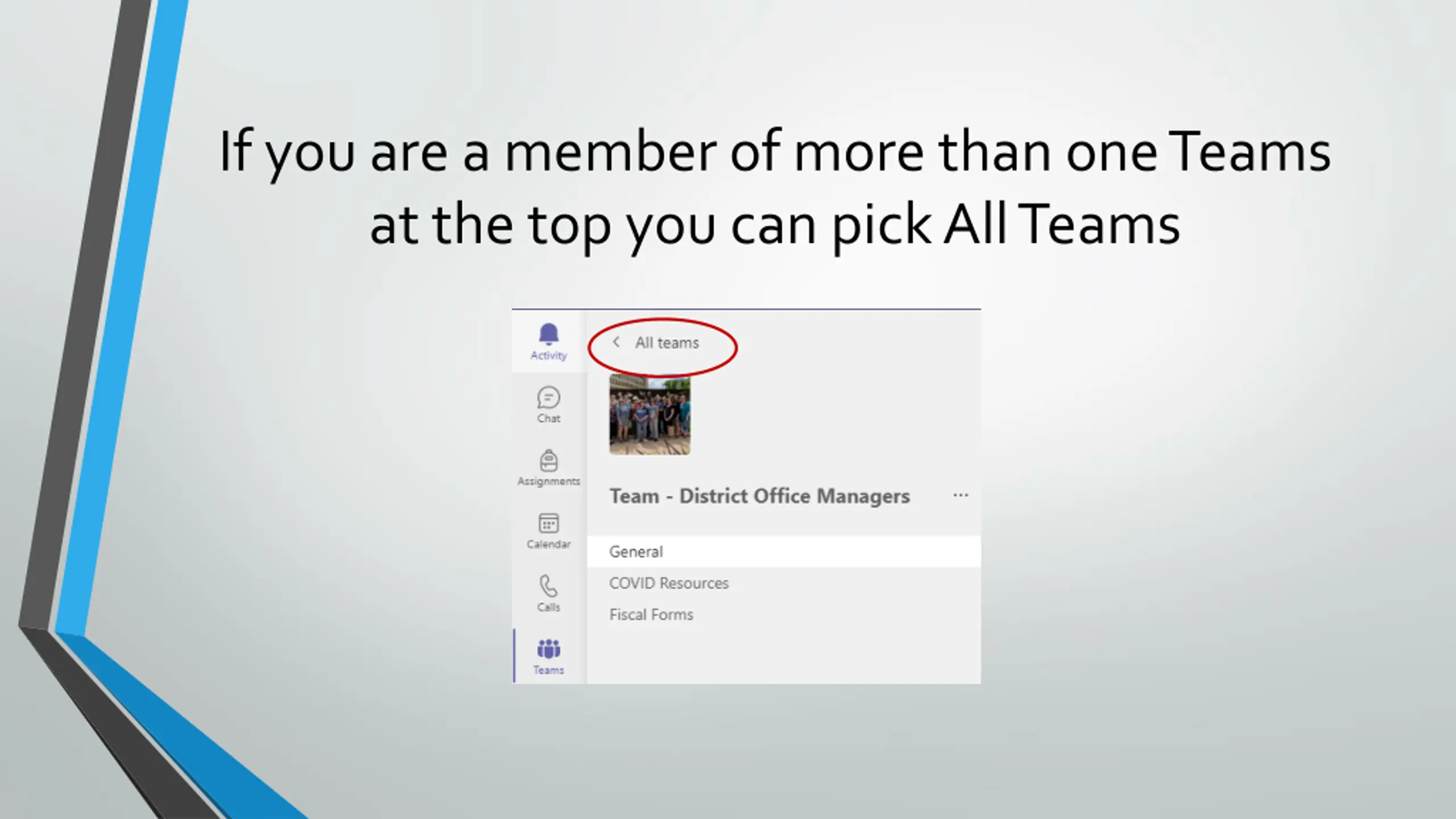The image size is (1456, 819).
Task: Select the Teams icon in sidebar
Action: tap(548, 649)
